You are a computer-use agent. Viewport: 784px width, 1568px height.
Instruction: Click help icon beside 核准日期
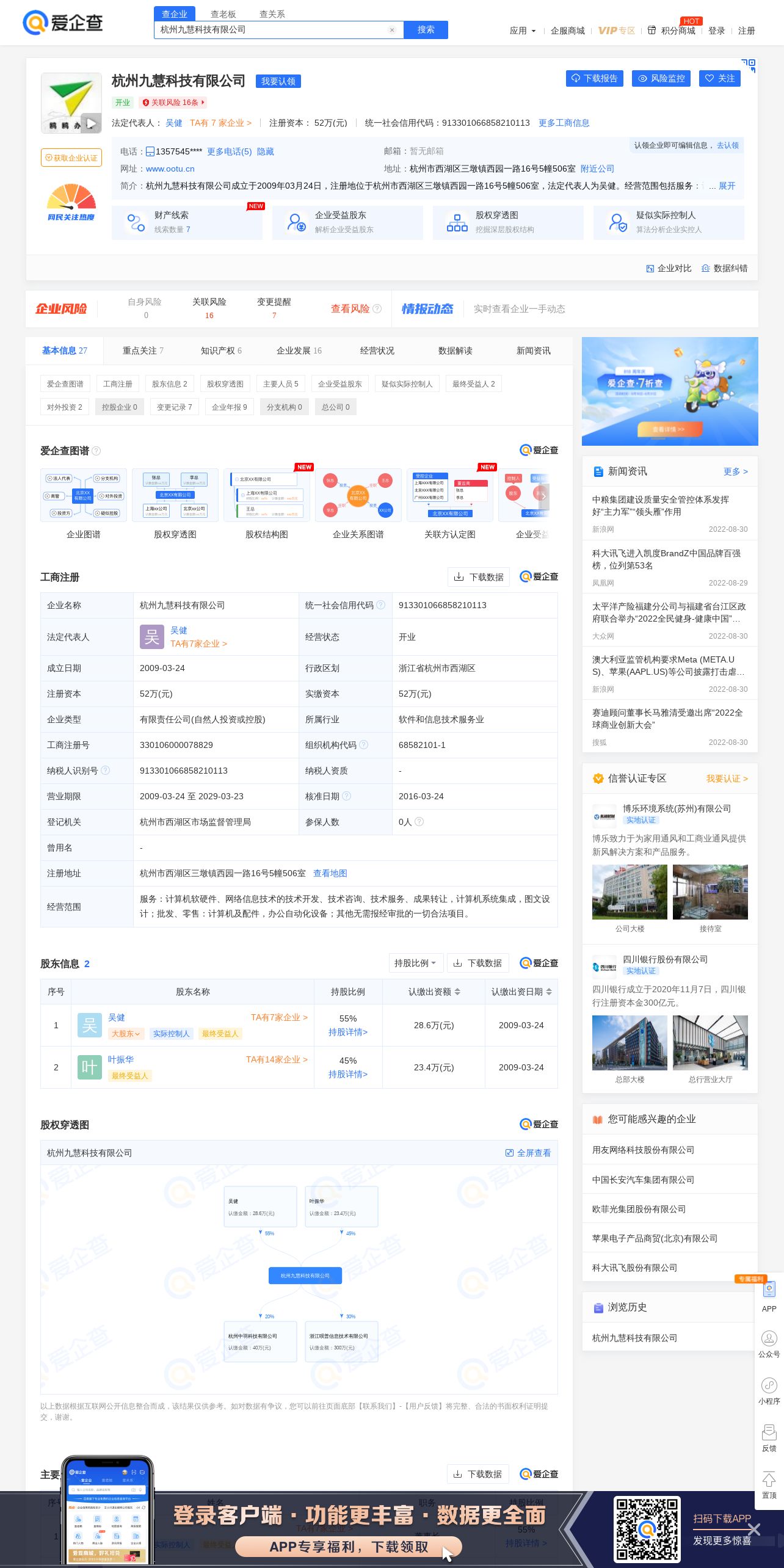(347, 796)
